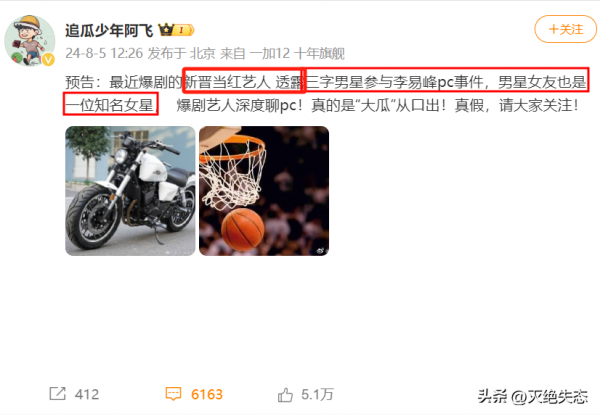
Task: Click the highlighted text 一位知名女星
Action: (x=111, y=104)
